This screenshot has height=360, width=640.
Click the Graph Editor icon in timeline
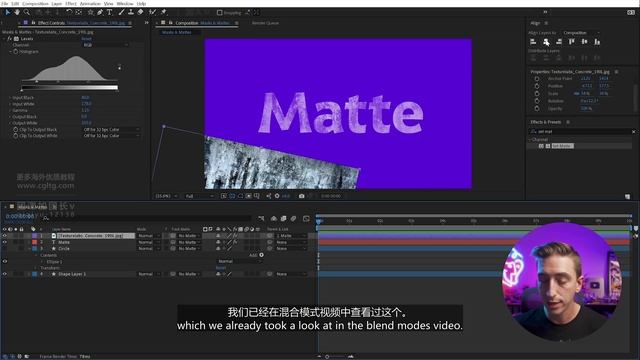(306, 219)
